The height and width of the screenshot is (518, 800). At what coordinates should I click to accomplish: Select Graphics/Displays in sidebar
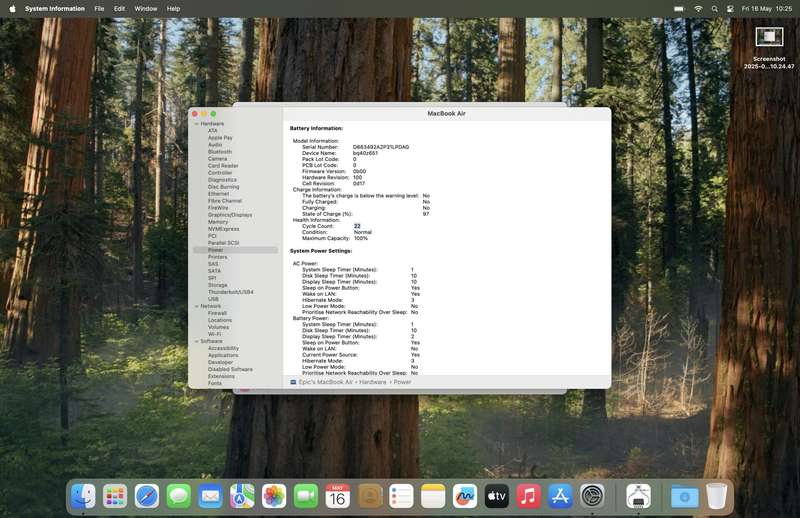[x=230, y=215]
